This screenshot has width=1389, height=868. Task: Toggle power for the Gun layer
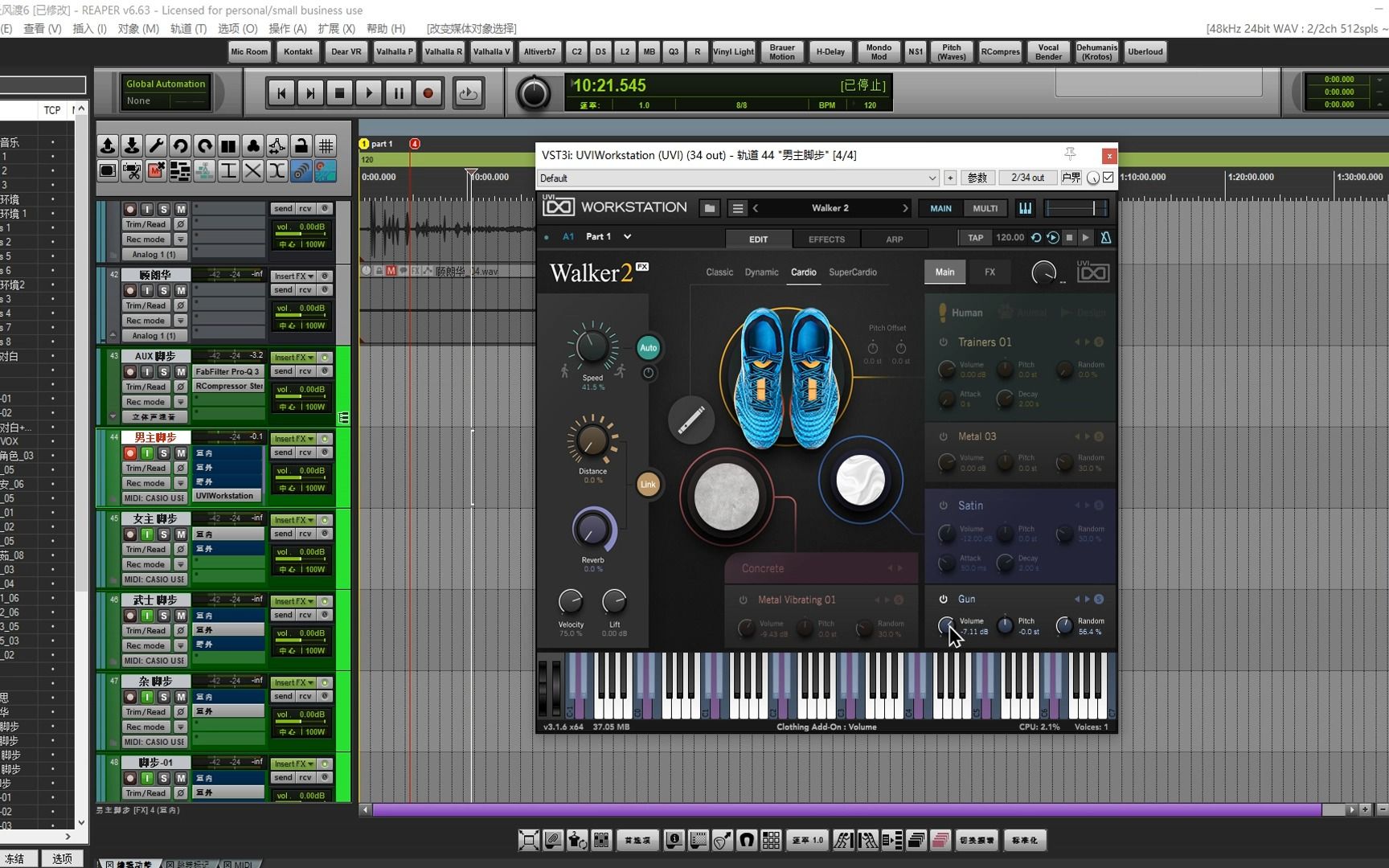click(943, 600)
